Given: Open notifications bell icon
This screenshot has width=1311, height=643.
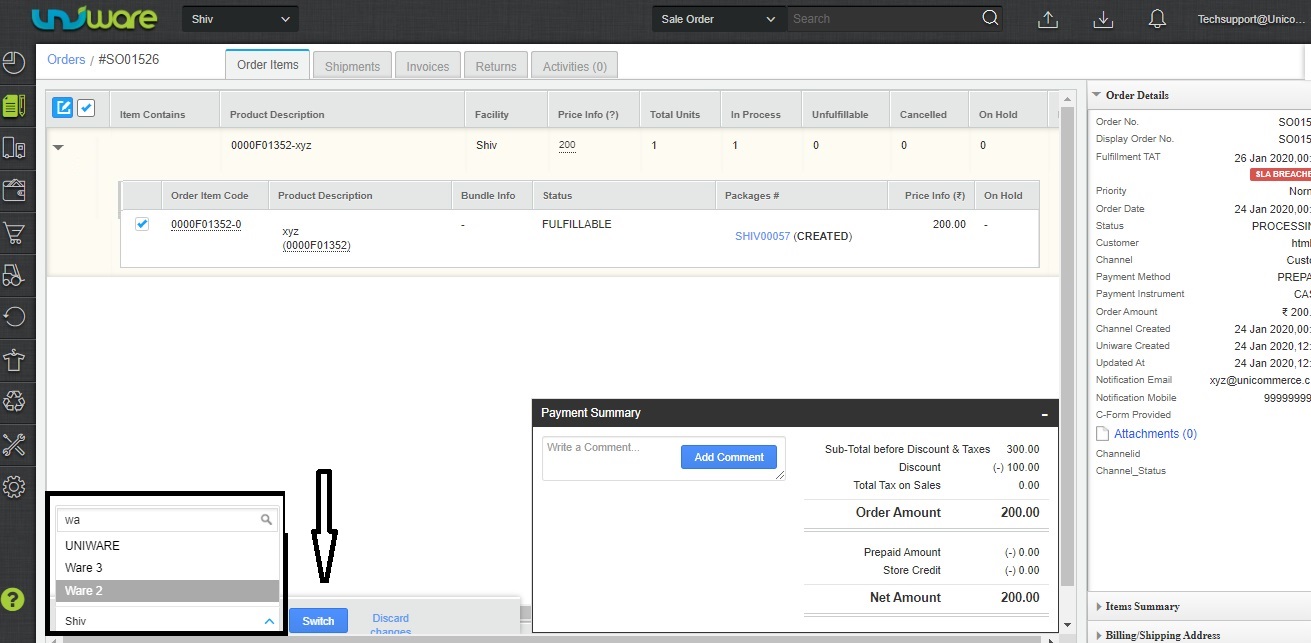Looking at the screenshot, I should 1157,19.
